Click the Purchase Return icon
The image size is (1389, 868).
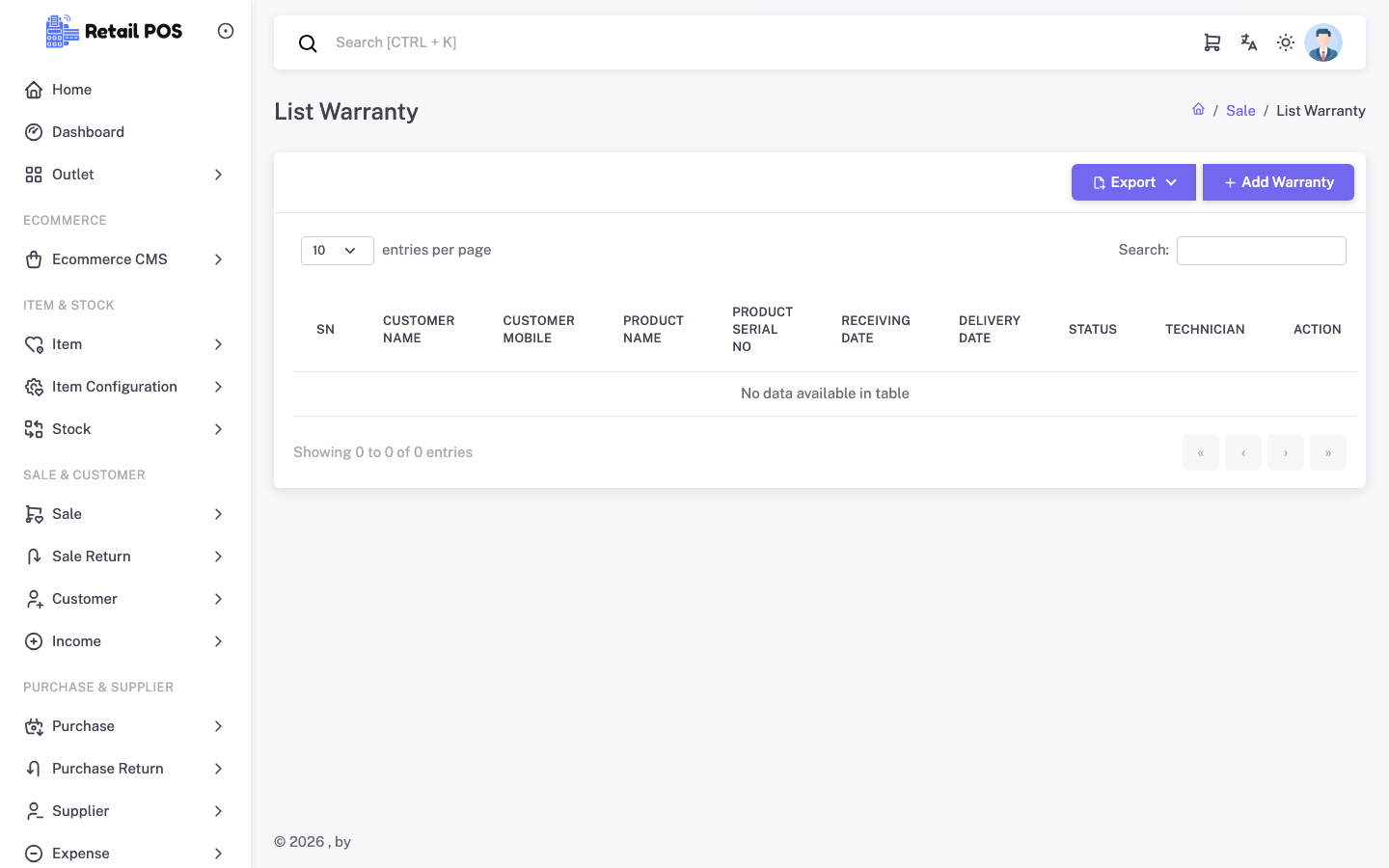click(34, 769)
